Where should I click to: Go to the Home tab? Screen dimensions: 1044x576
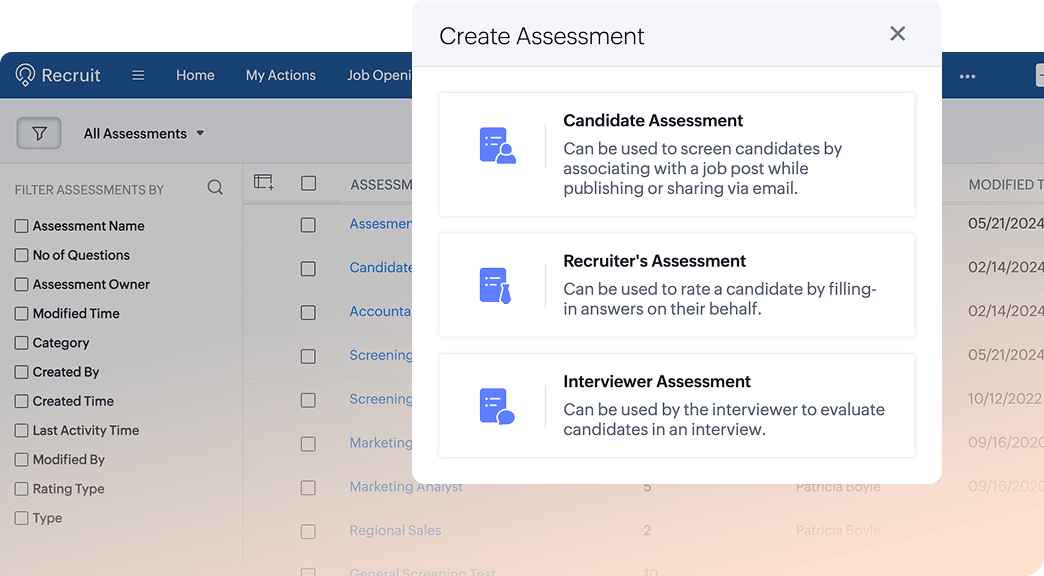(195, 75)
